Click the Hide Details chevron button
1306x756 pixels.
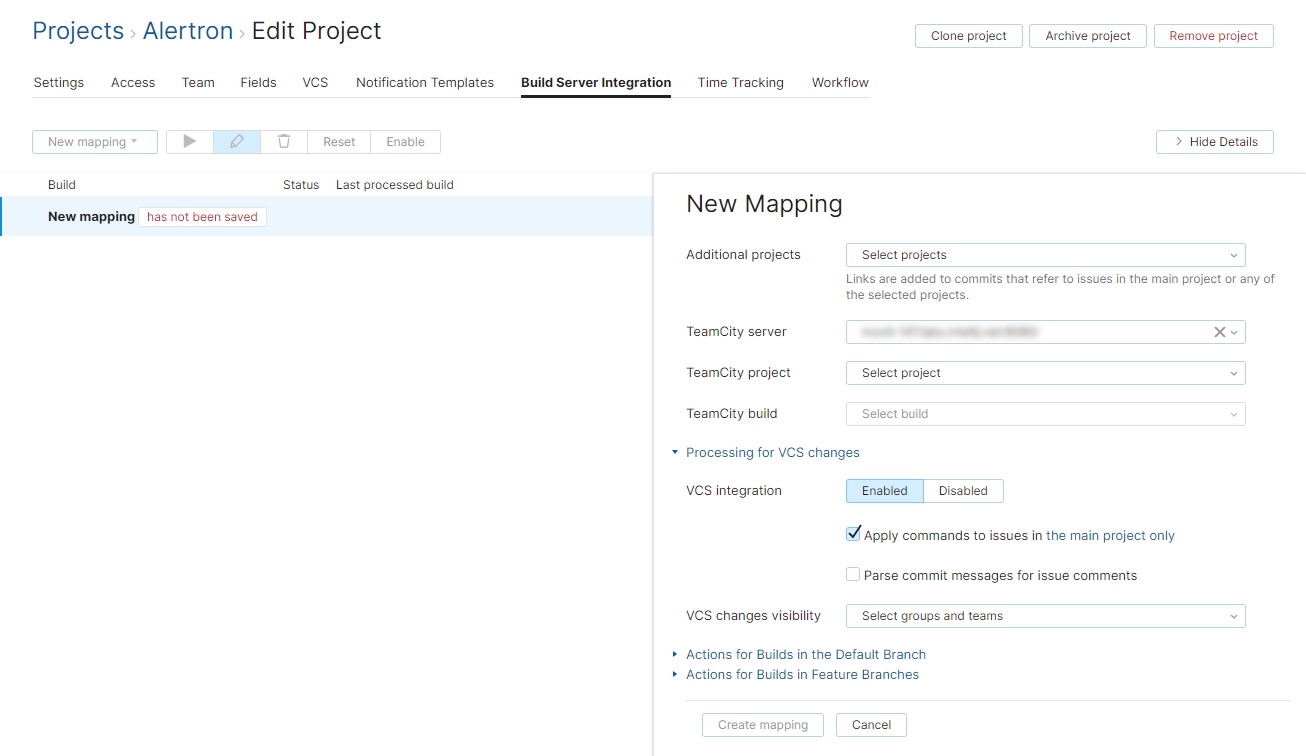[1214, 142]
